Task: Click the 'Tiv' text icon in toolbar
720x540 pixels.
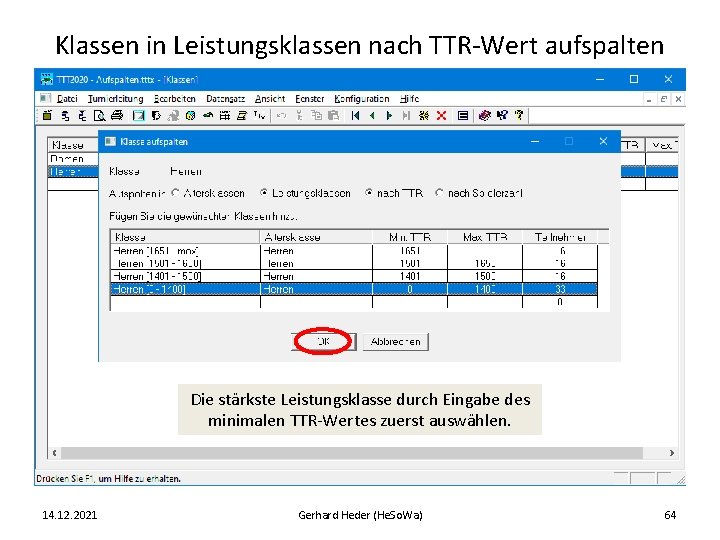Action: point(259,116)
